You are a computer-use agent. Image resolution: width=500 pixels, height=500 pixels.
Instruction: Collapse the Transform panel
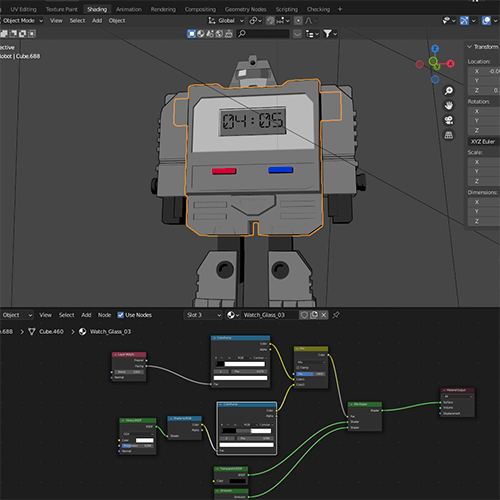482,47
